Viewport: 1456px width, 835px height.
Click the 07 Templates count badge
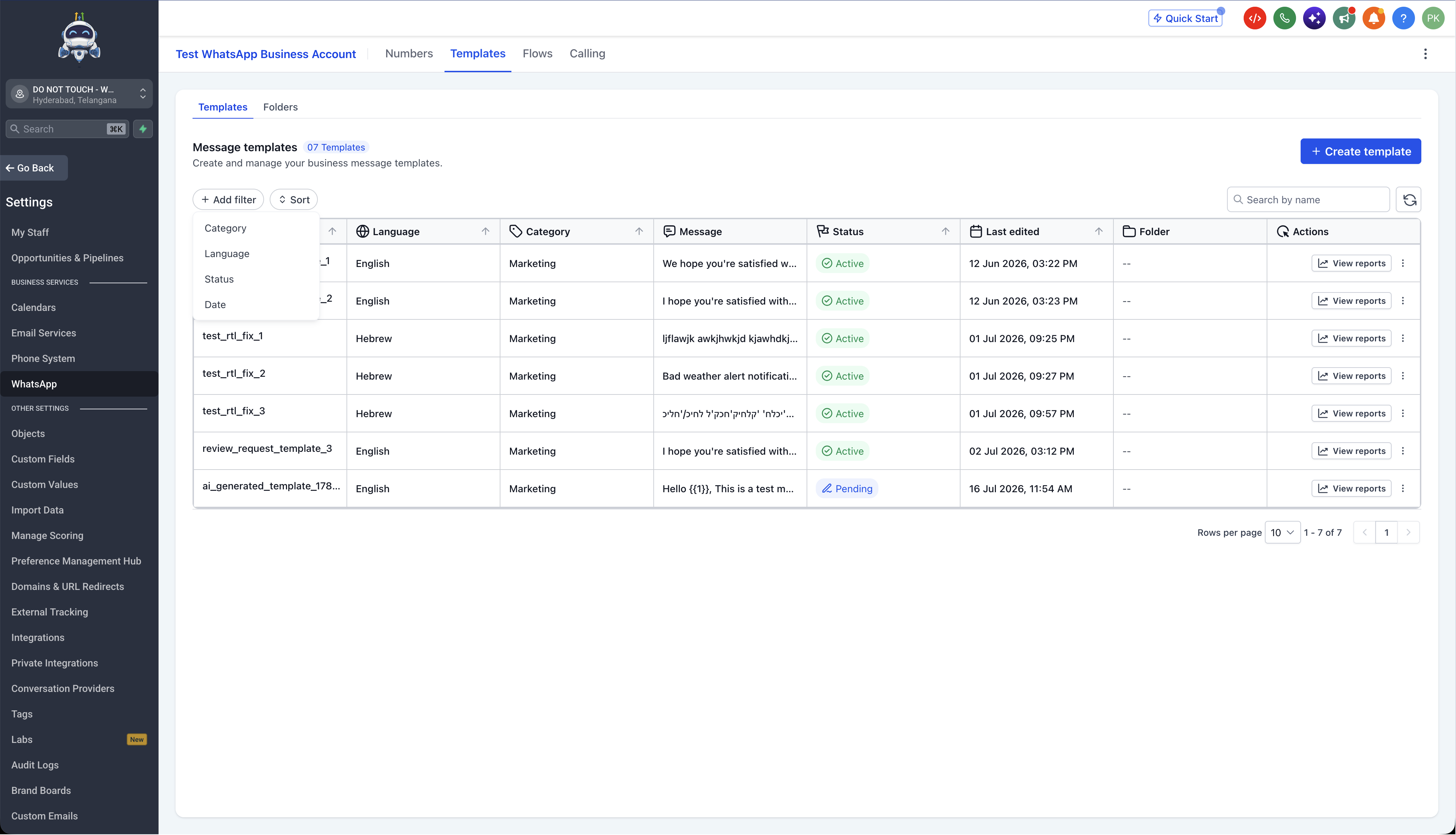tap(336, 147)
